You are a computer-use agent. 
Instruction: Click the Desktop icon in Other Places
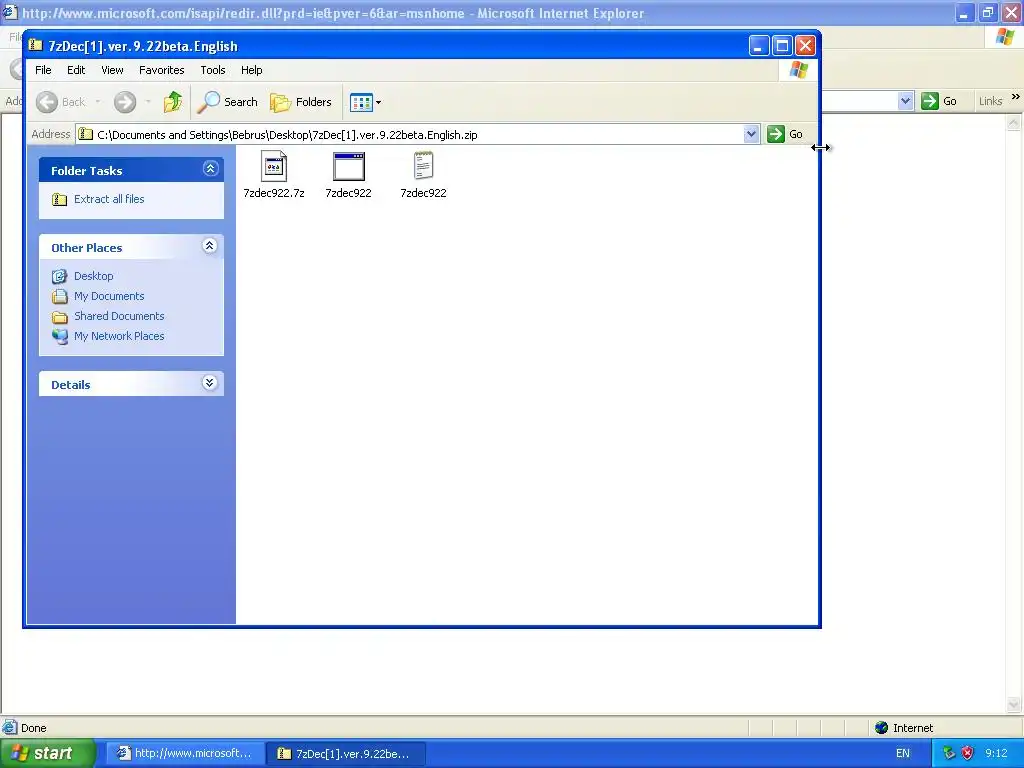59,276
